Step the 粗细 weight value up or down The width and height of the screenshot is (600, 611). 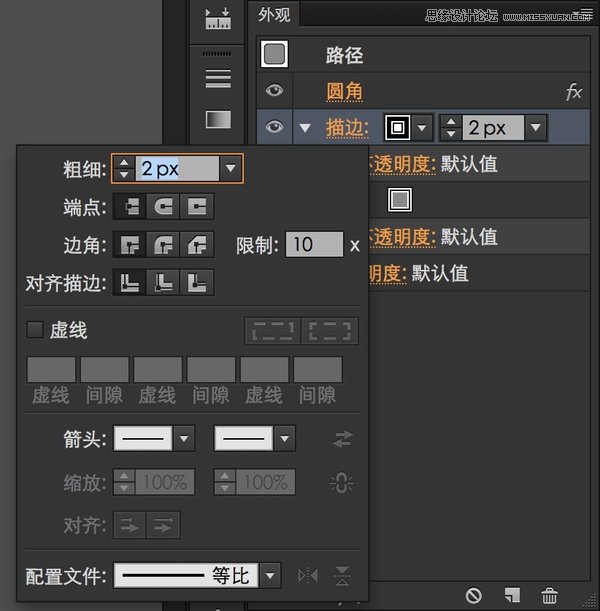click(x=124, y=168)
